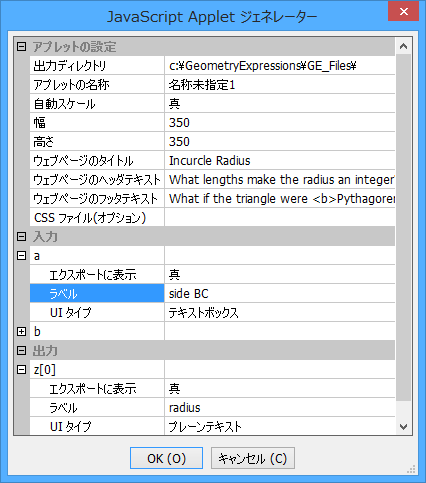The height and width of the screenshot is (483, 426).
Task: Edit the アプレットの名称 value 名称未指定1
Action: click(x=280, y=85)
